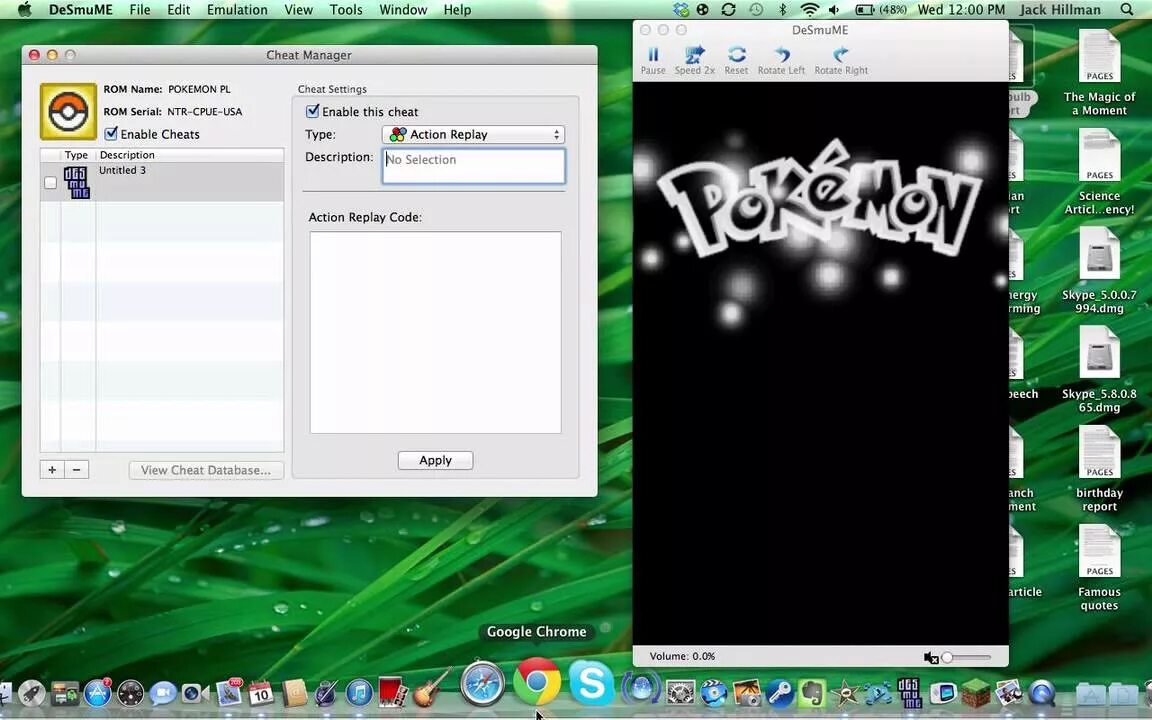1152x720 pixels.
Task: Open Launchpad rocket icon in the dock
Action: pos(32,693)
